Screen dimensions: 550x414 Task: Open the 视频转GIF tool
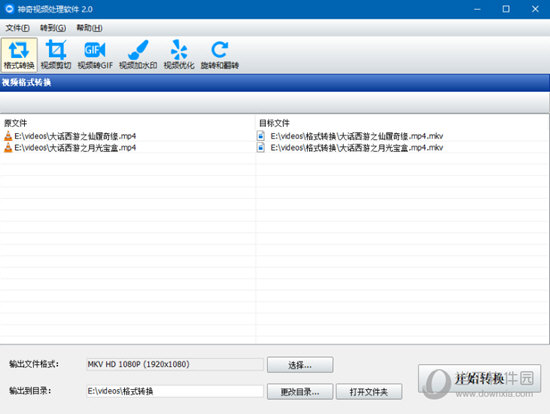tap(95, 55)
